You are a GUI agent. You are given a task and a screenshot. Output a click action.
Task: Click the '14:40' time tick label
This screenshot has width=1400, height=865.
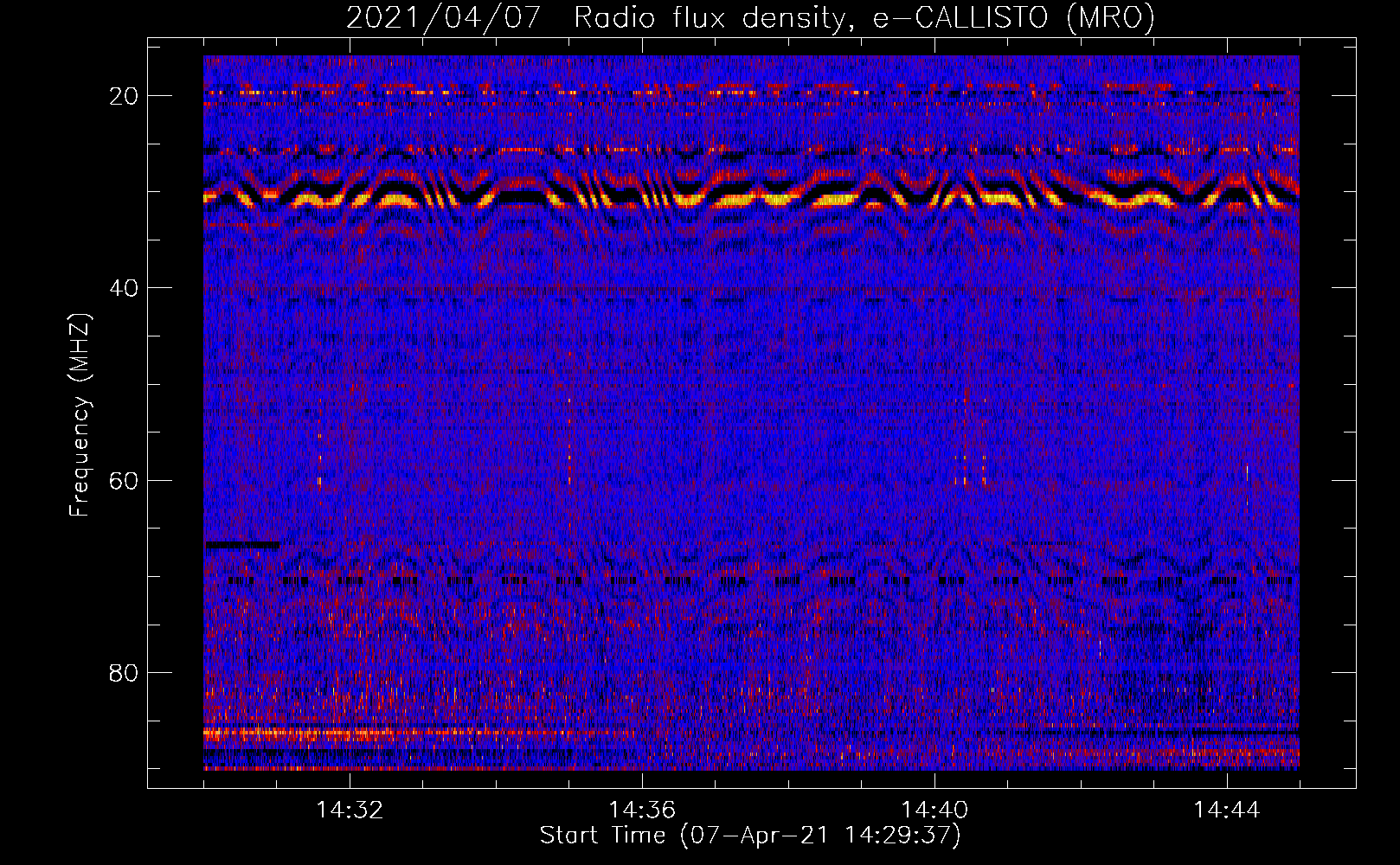point(934,811)
